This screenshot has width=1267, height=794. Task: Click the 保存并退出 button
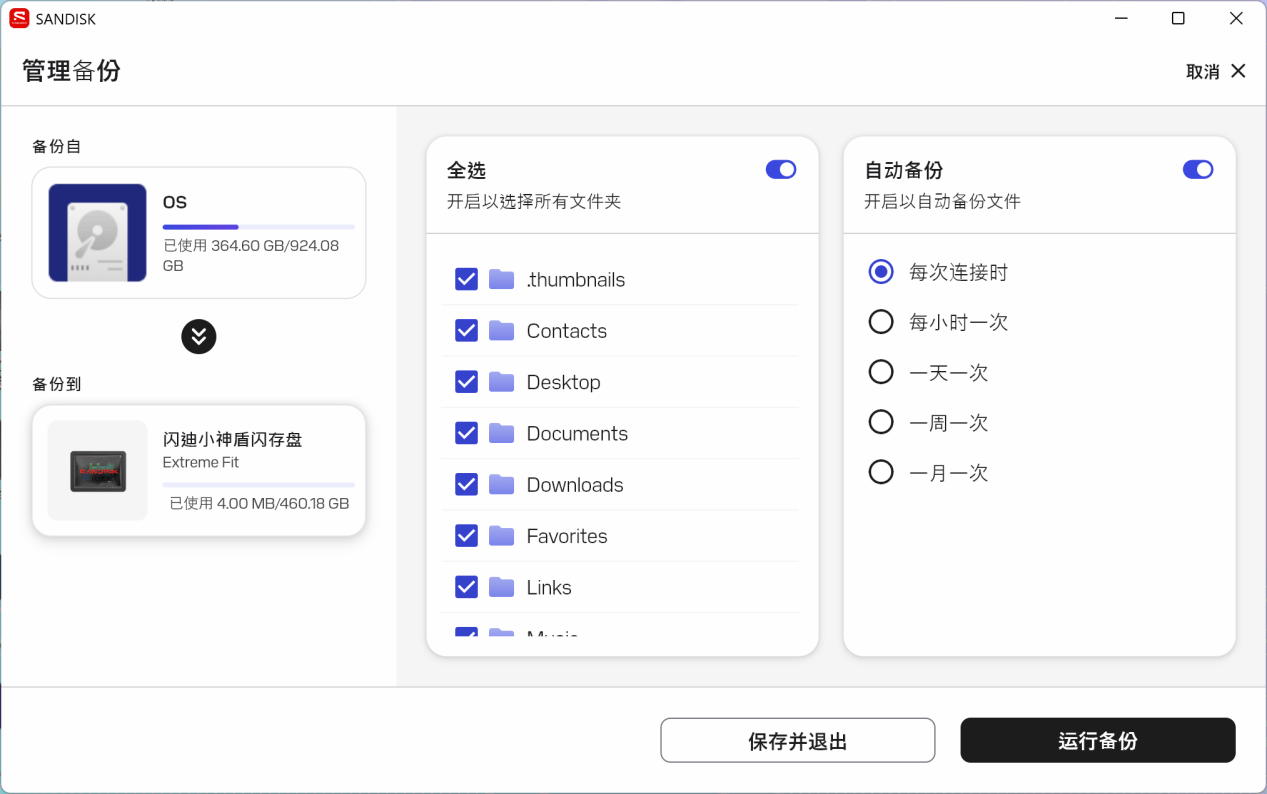(x=797, y=741)
